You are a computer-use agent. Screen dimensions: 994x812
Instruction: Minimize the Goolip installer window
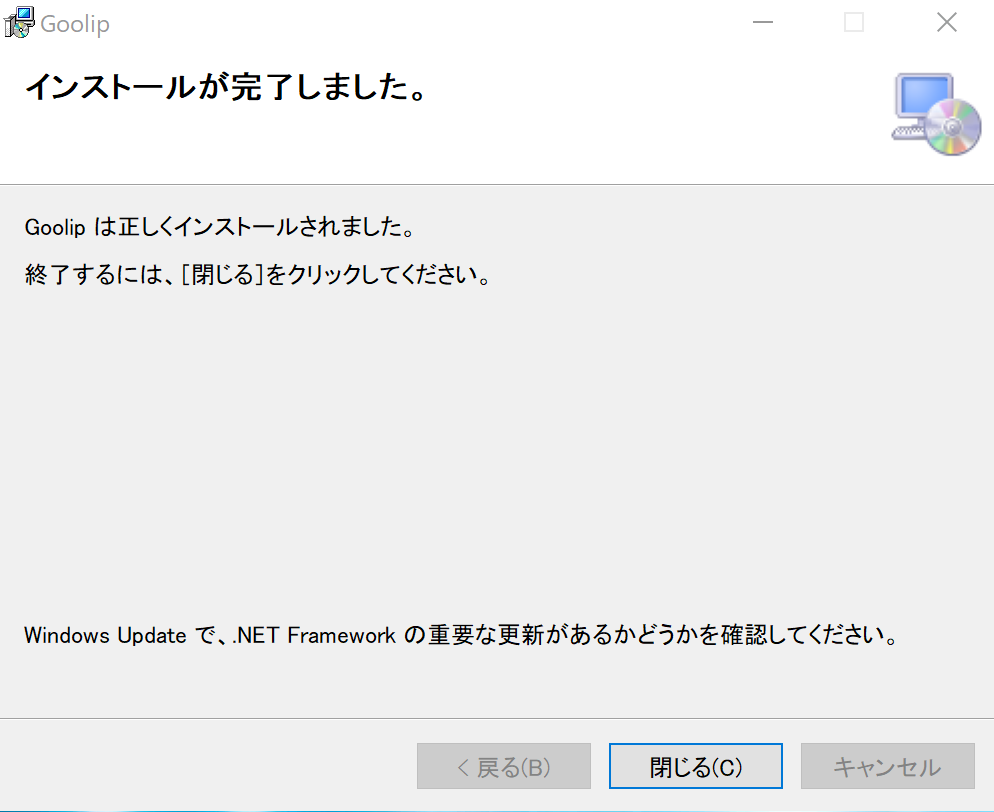coord(763,23)
